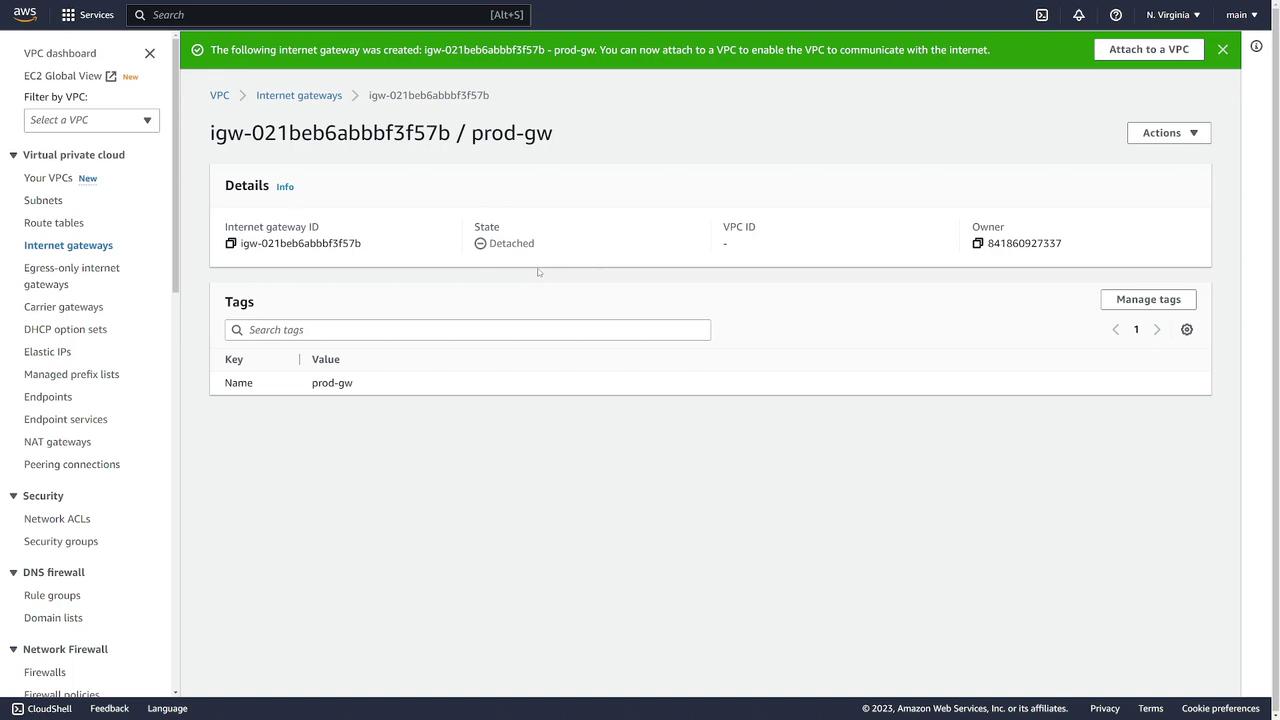Open the Services grid menu

click(87, 15)
